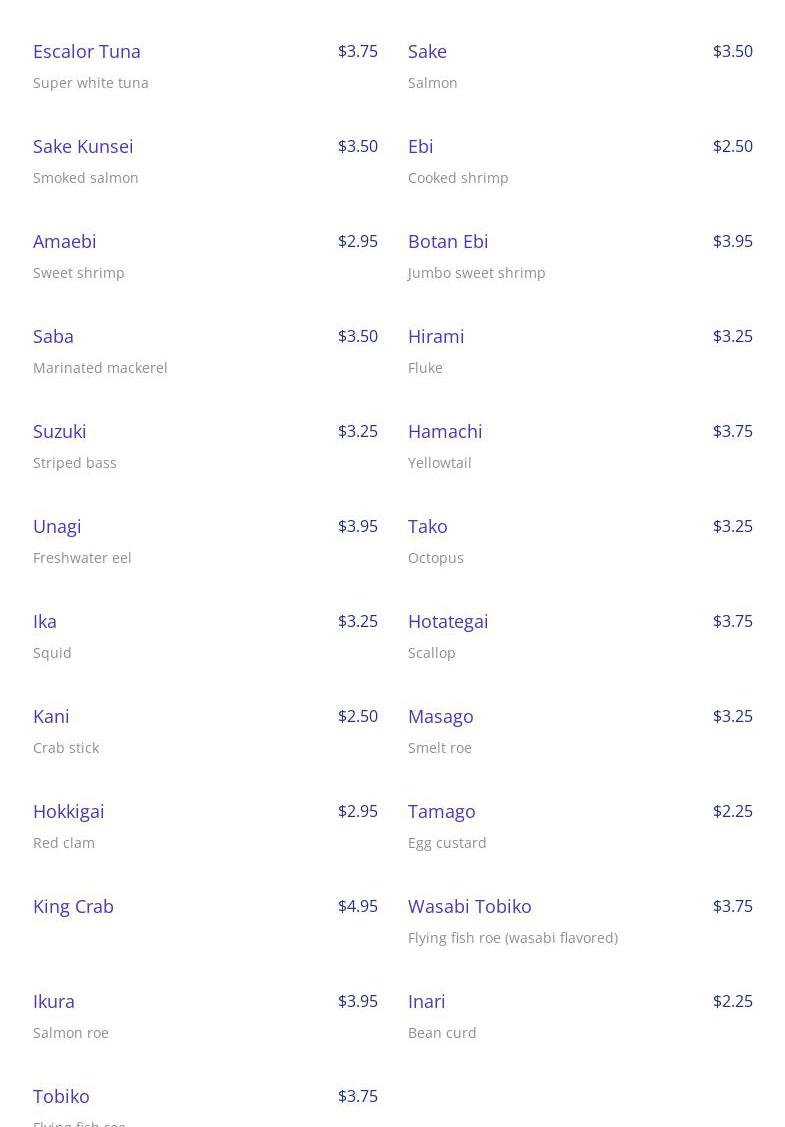785x1127 pixels.
Task: Click the Tako octopus title
Action: (428, 526)
